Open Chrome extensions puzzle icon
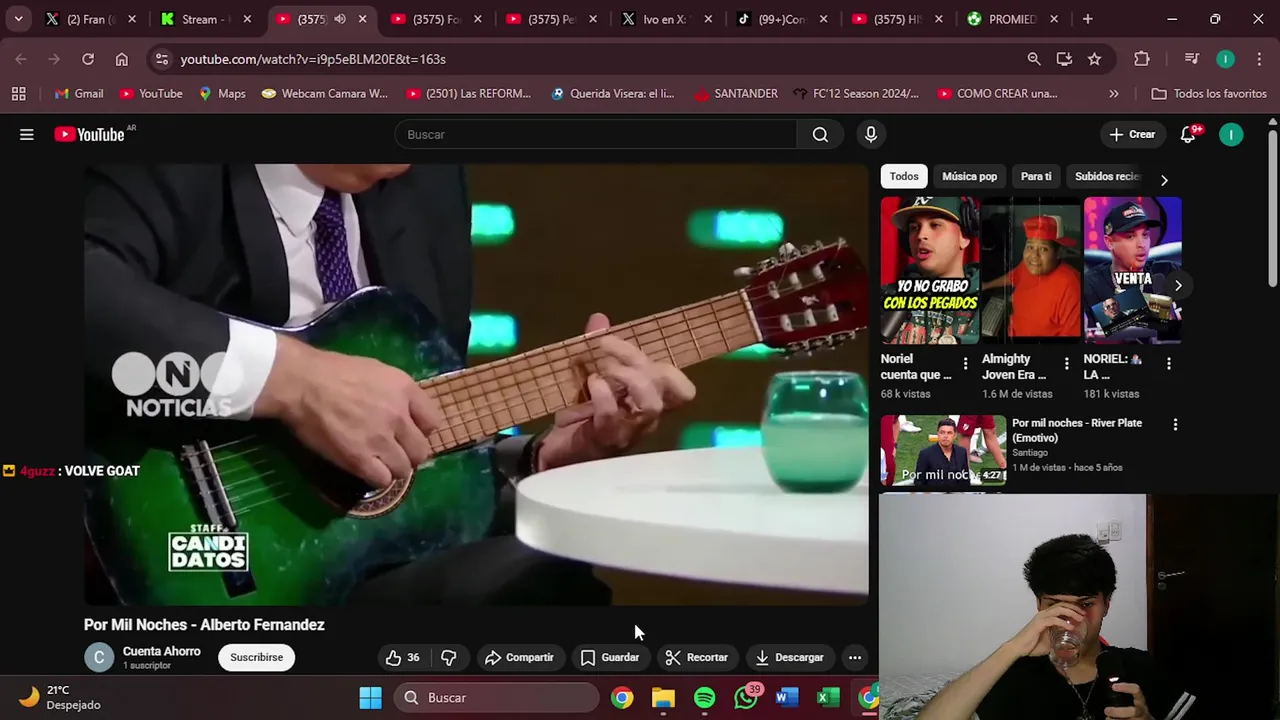The width and height of the screenshot is (1280, 720). coord(1142,59)
